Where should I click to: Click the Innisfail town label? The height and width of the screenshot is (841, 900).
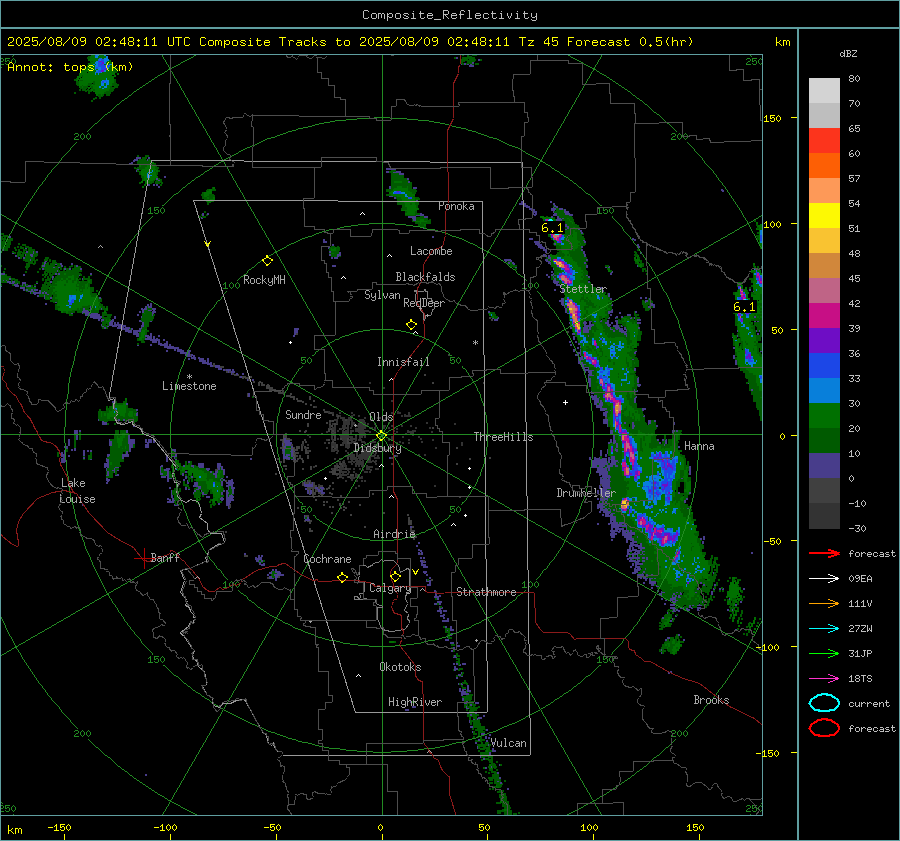(x=403, y=362)
